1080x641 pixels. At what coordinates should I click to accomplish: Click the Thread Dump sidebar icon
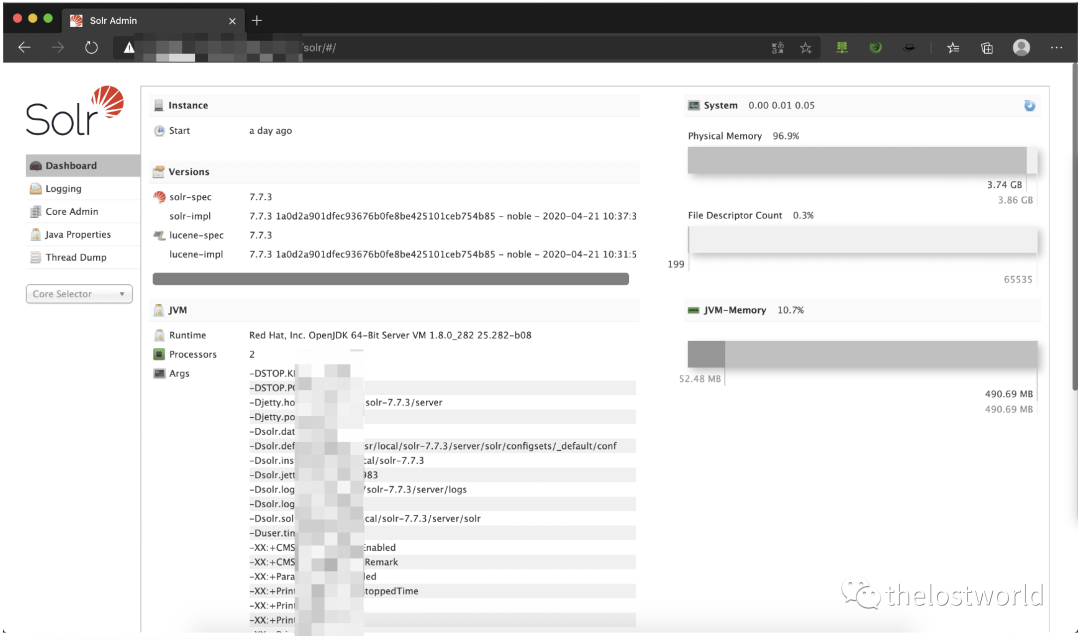36,258
